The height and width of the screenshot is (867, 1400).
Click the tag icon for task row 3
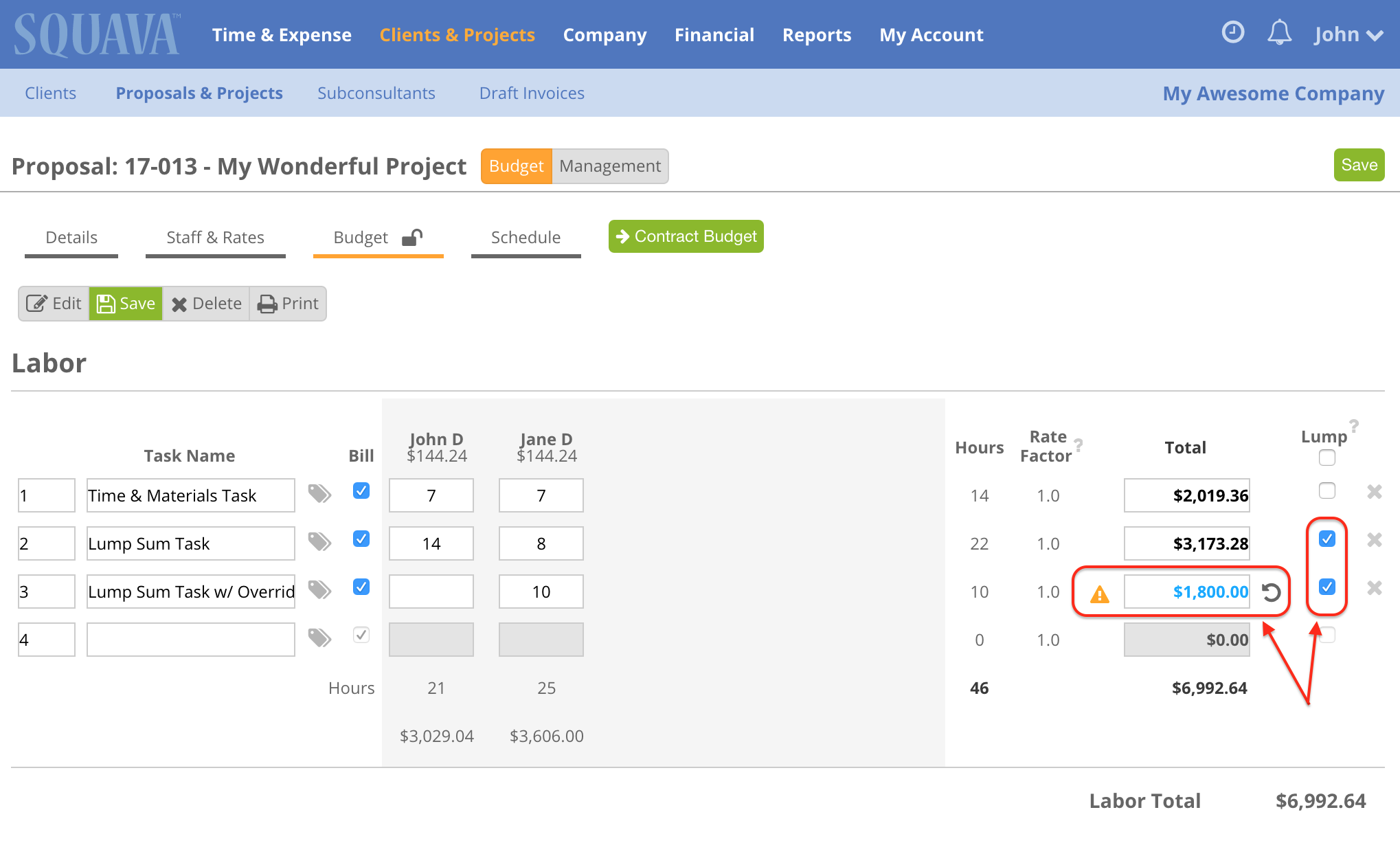coord(319,590)
